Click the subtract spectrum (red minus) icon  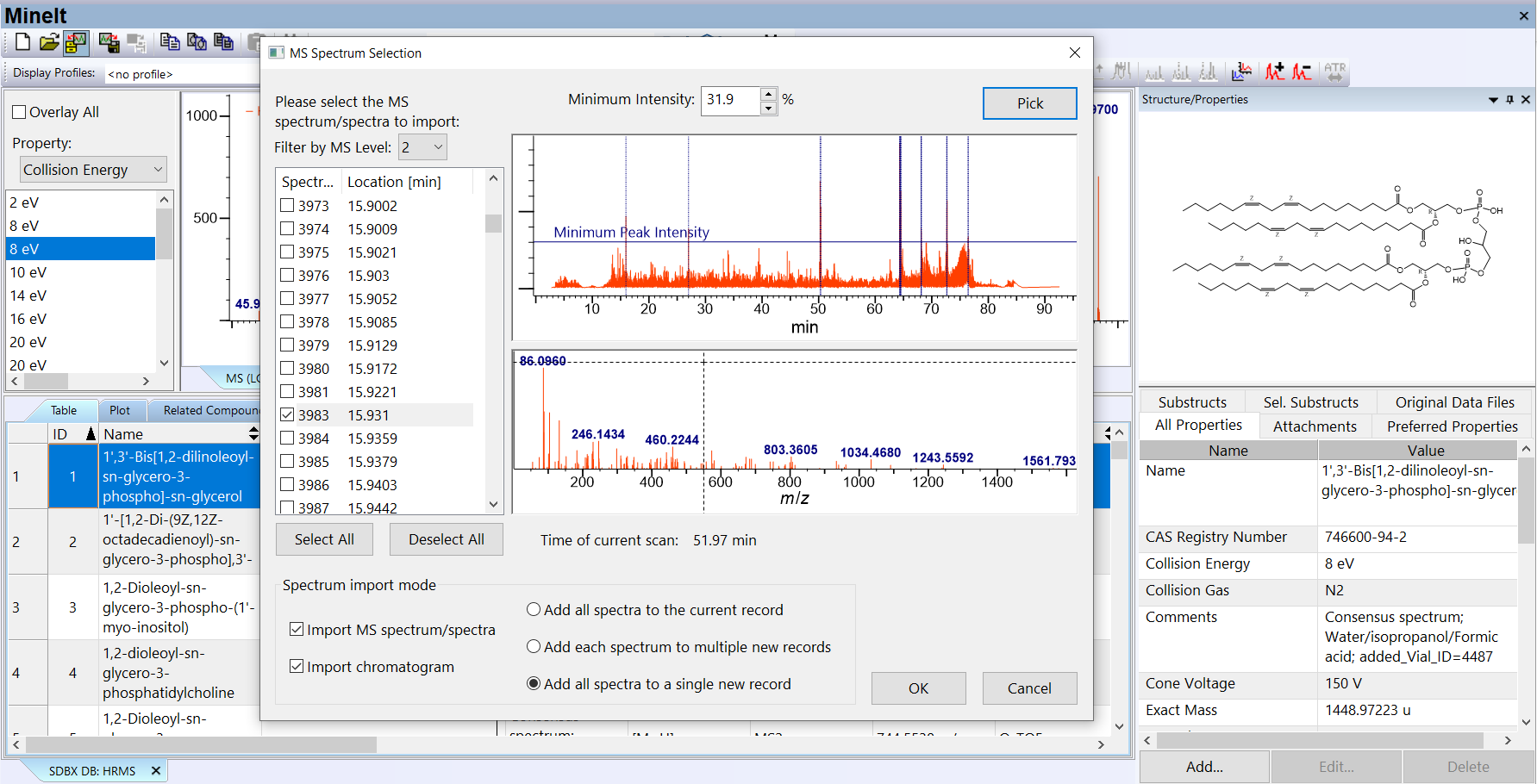[x=1302, y=72]
